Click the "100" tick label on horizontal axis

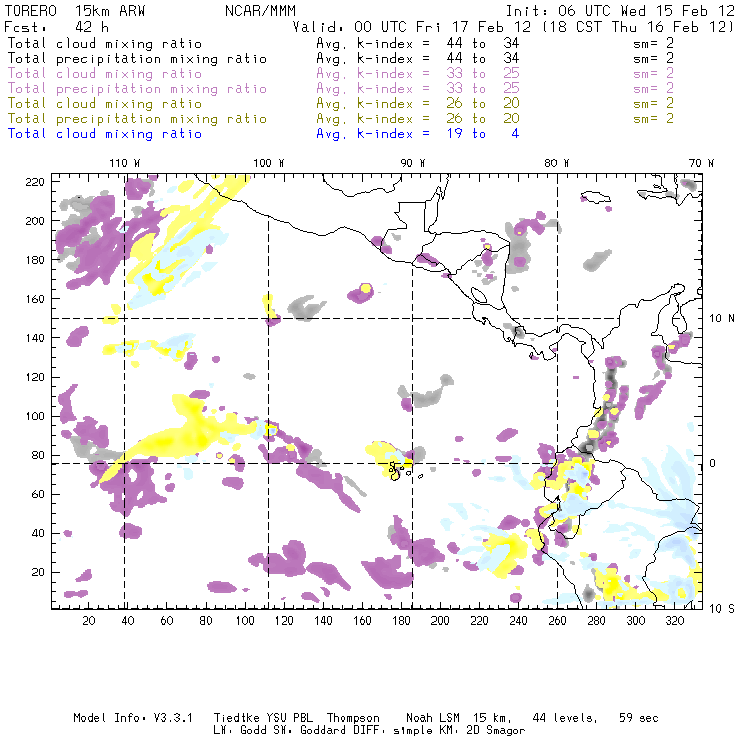(245, 621)
